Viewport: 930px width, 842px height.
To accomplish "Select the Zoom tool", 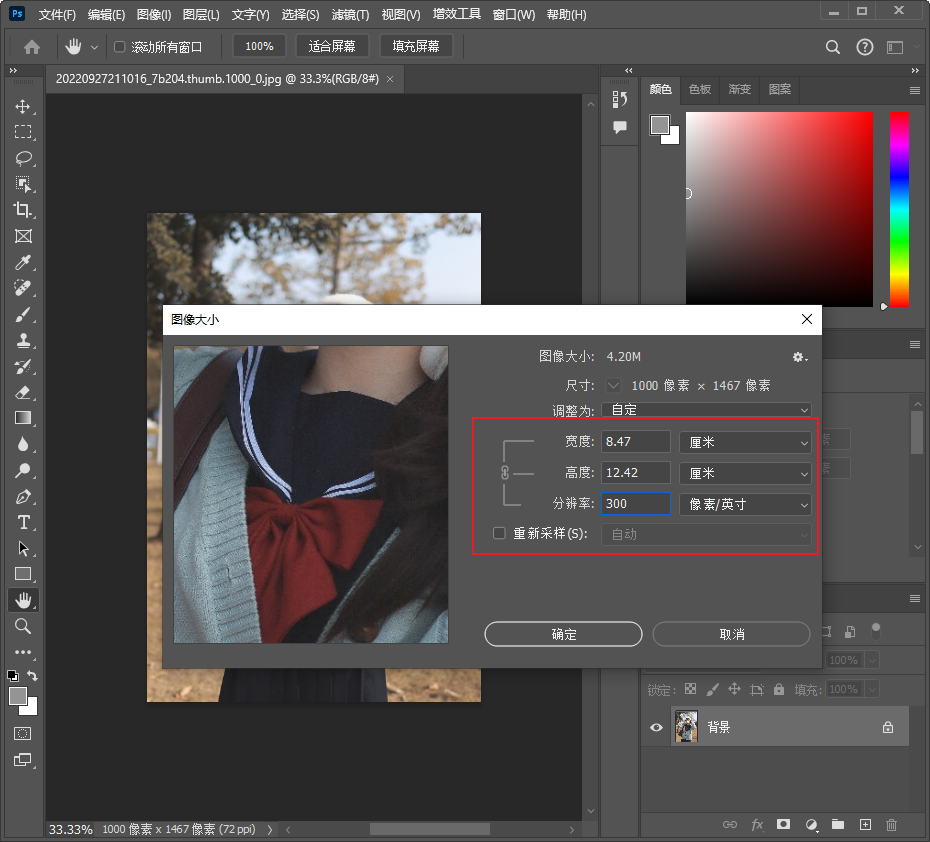I will coord(22,626).
